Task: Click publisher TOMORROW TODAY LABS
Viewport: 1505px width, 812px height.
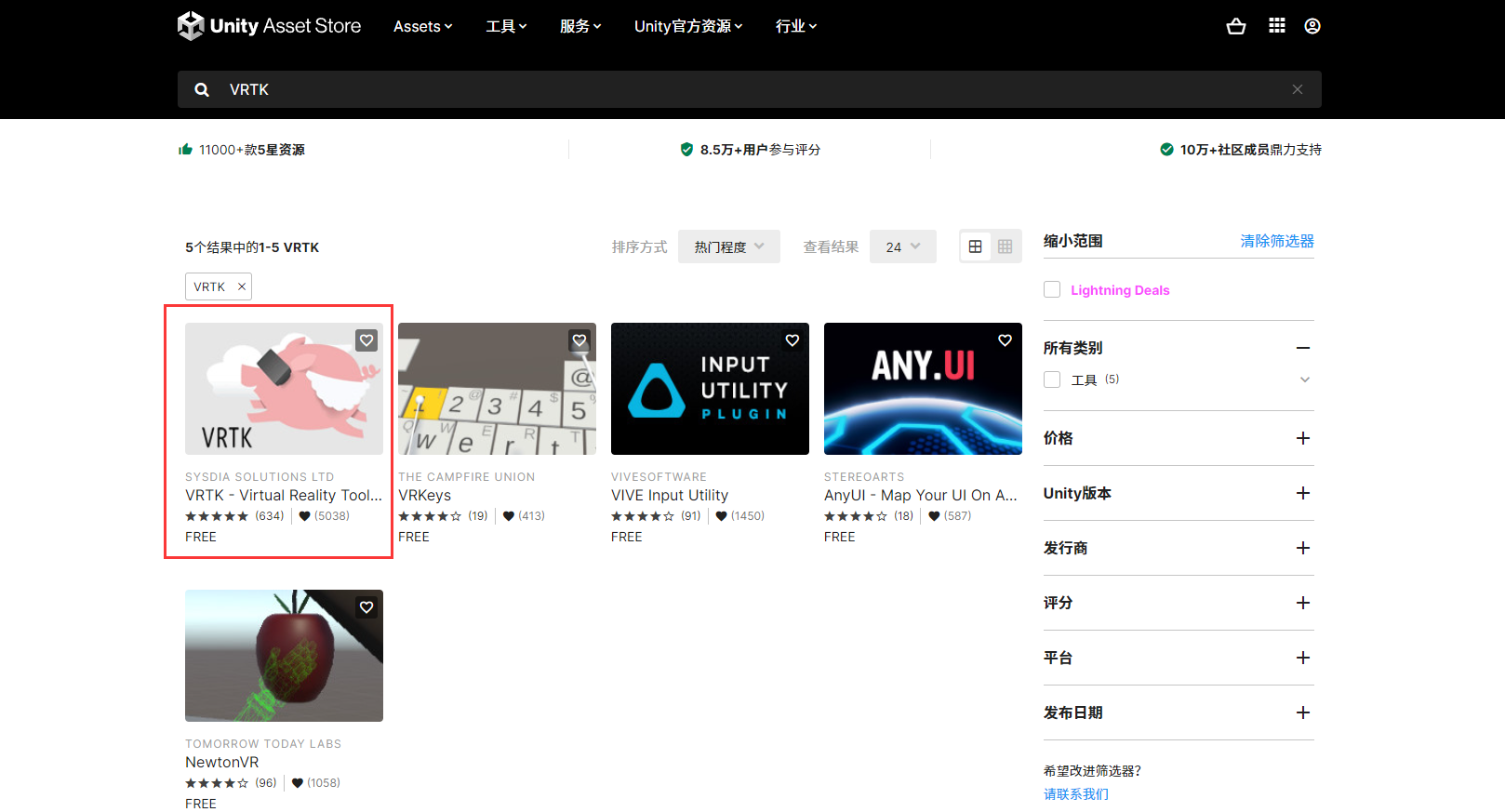Action: point(263,743)
